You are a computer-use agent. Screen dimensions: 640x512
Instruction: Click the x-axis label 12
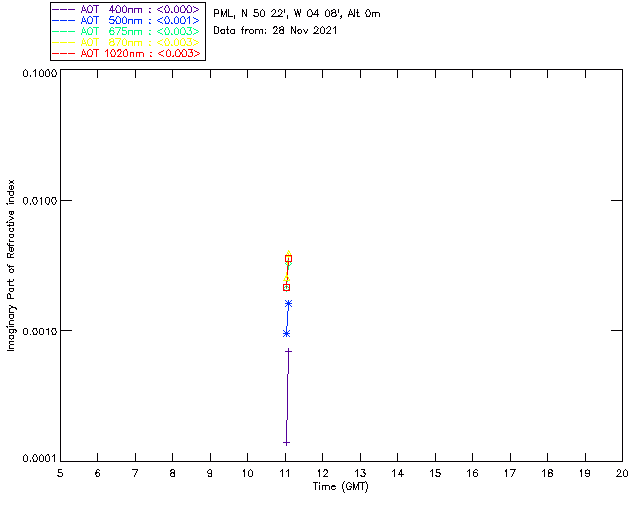tap(322, 473)
